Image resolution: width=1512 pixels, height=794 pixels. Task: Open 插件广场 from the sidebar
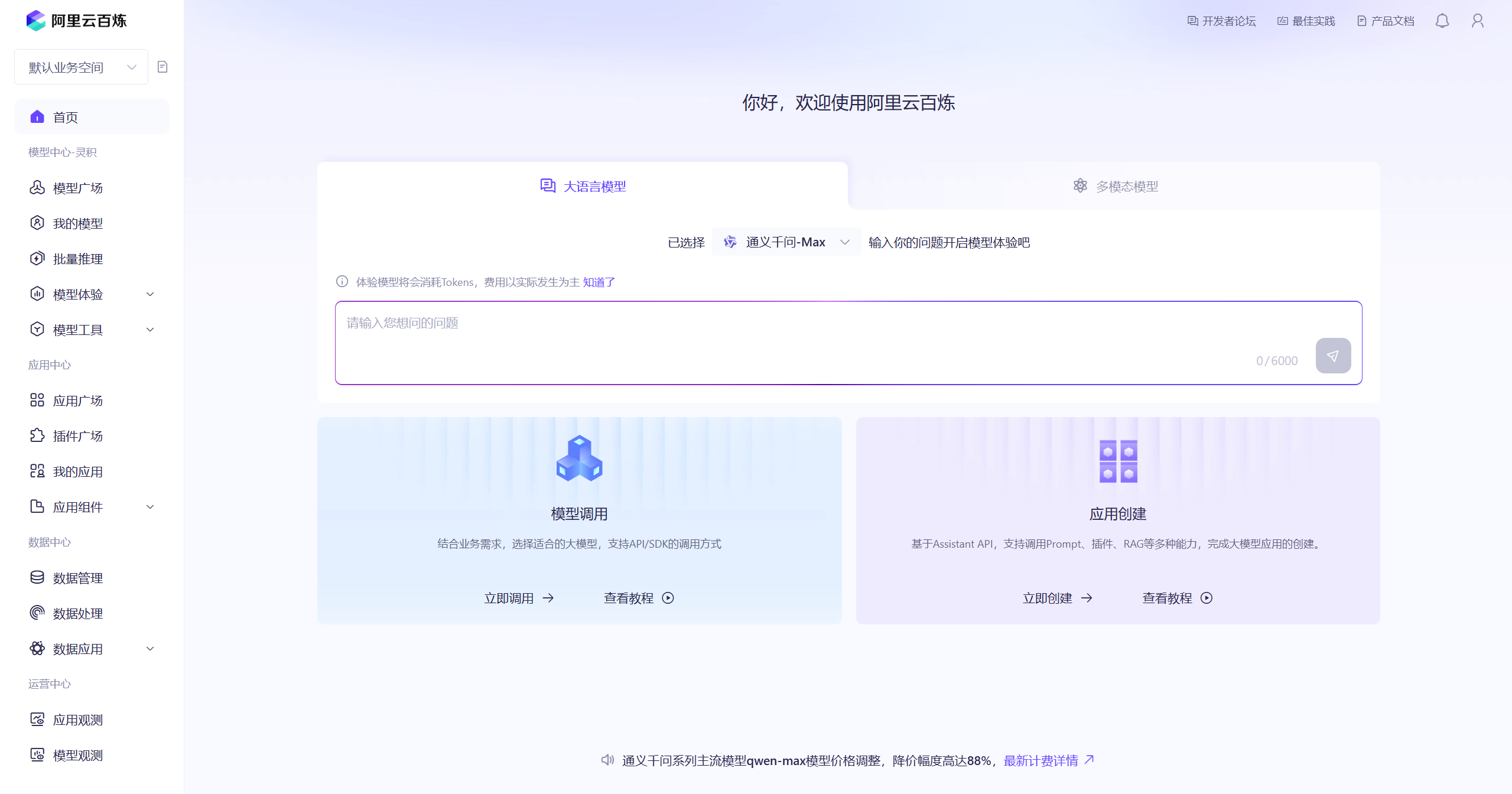92,436
